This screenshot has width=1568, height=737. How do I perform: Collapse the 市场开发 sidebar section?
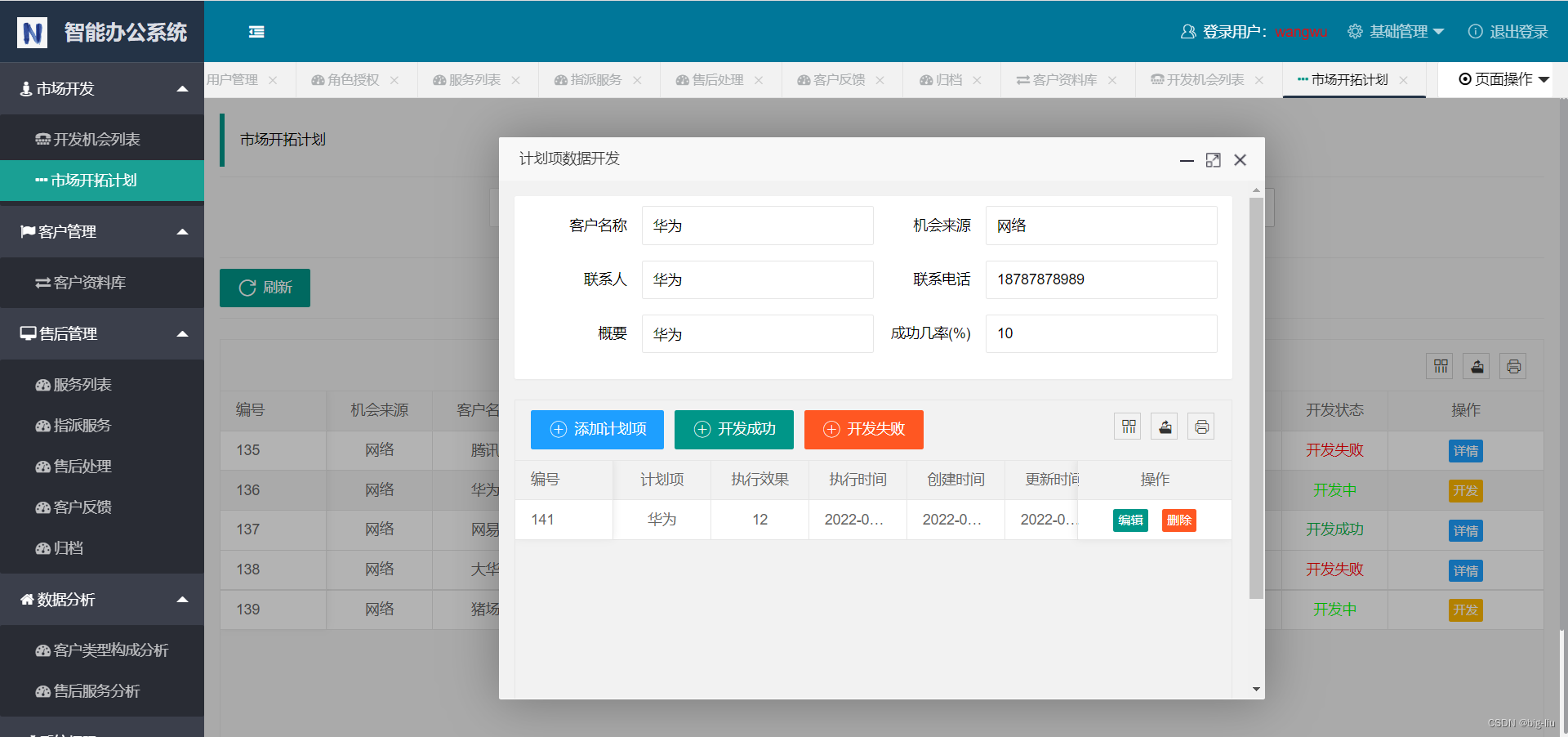[x=102, y=88]
